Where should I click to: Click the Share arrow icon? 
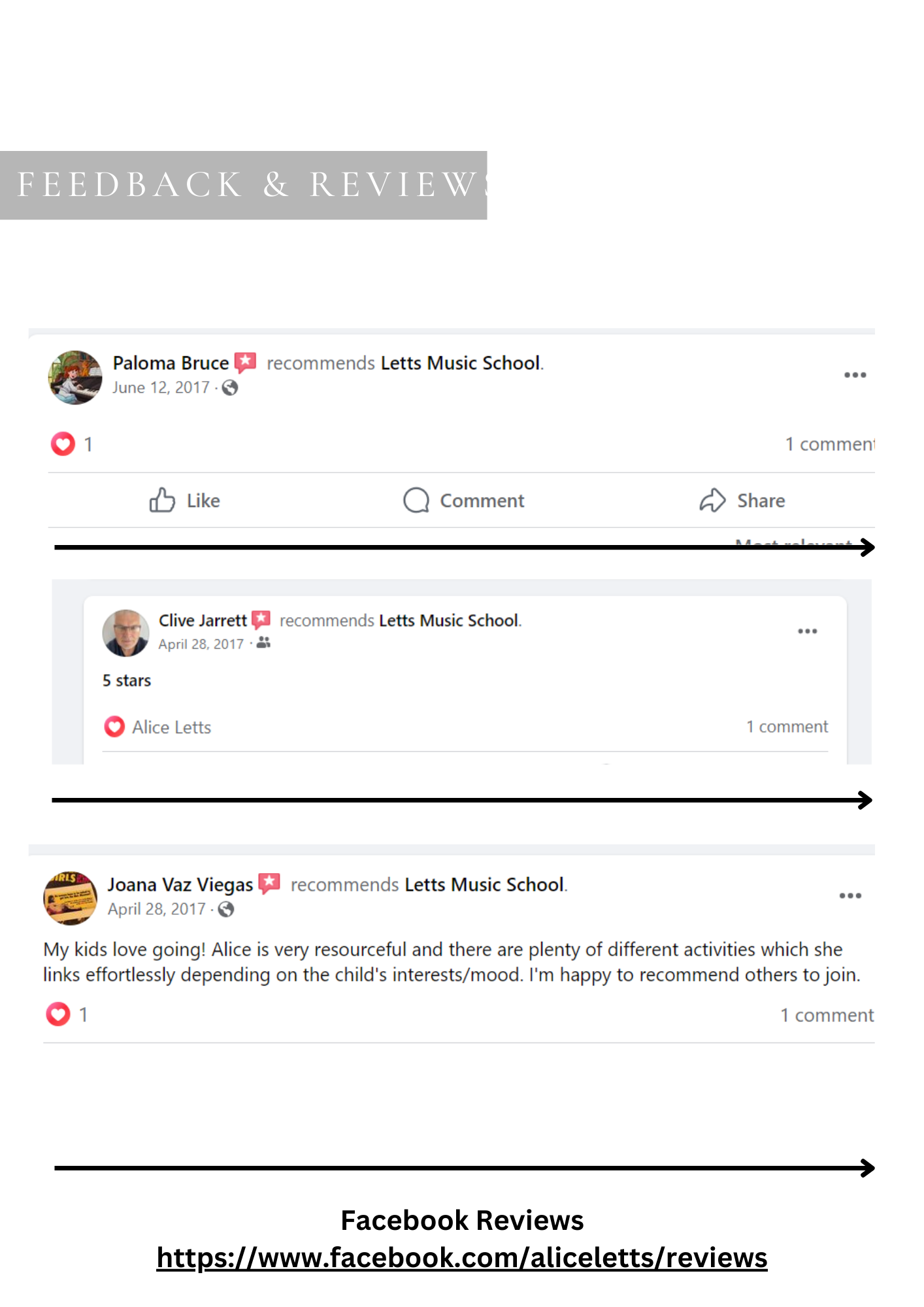click(x=712, y=500)
